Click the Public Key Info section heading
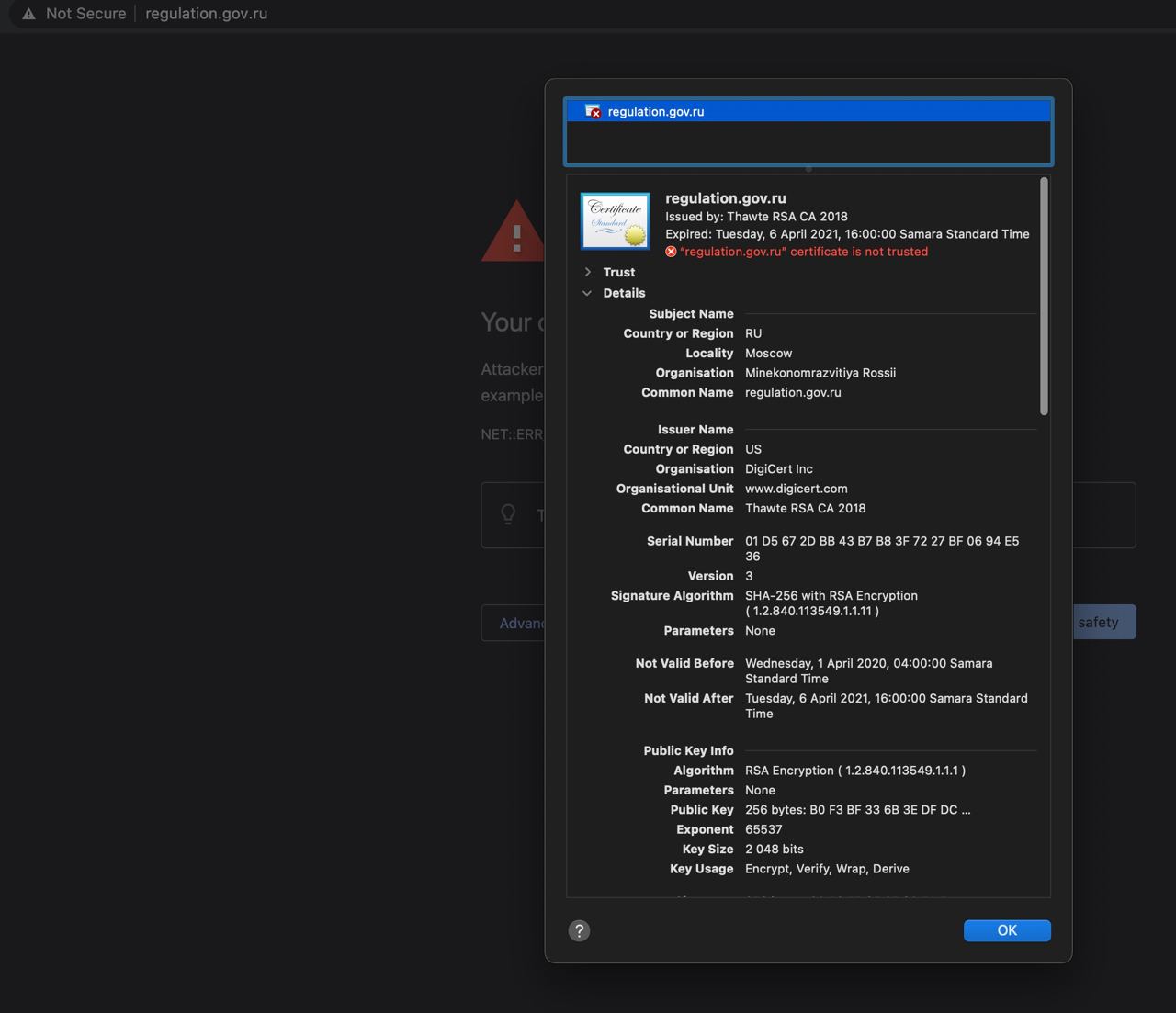 point(688,751)
